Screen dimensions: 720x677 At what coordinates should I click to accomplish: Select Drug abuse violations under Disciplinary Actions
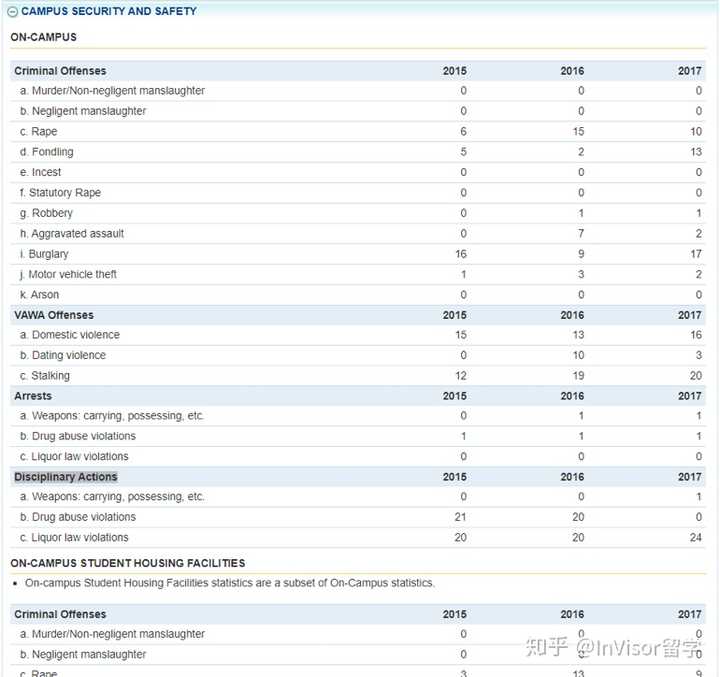(x=358, y=517)
